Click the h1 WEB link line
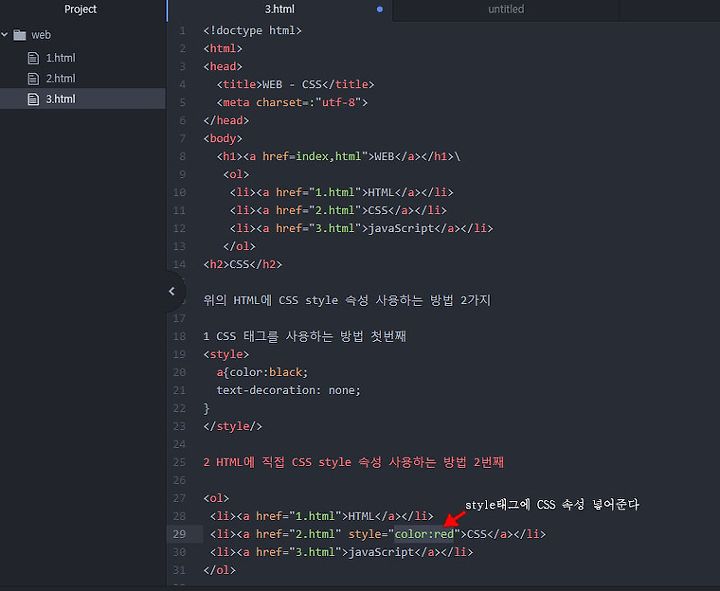 pos(338,157)
